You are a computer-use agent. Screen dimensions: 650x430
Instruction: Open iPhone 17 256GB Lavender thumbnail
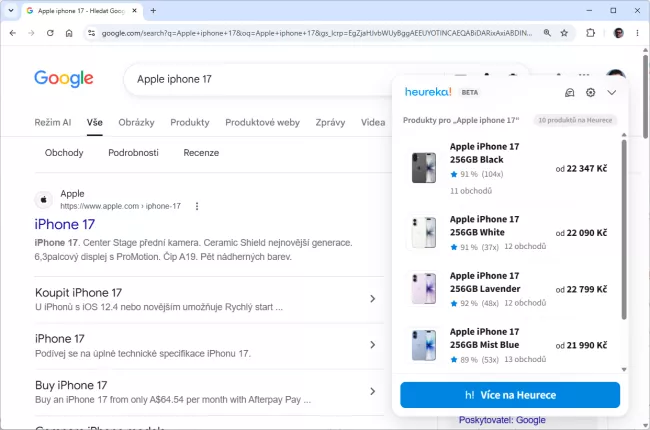point(424,289)
